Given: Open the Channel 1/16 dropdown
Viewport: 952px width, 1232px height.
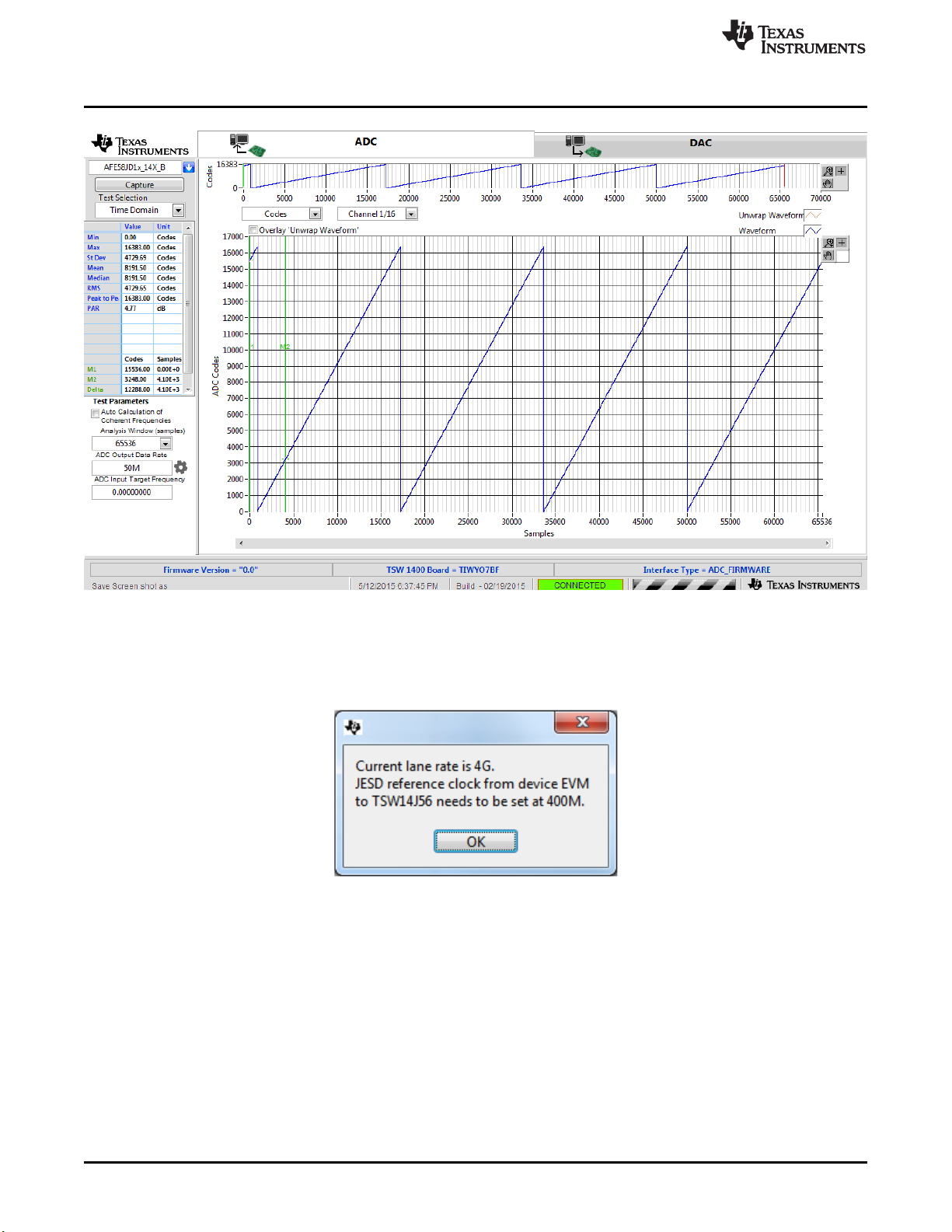Looking at the screenshot, I should click(412, 214).
